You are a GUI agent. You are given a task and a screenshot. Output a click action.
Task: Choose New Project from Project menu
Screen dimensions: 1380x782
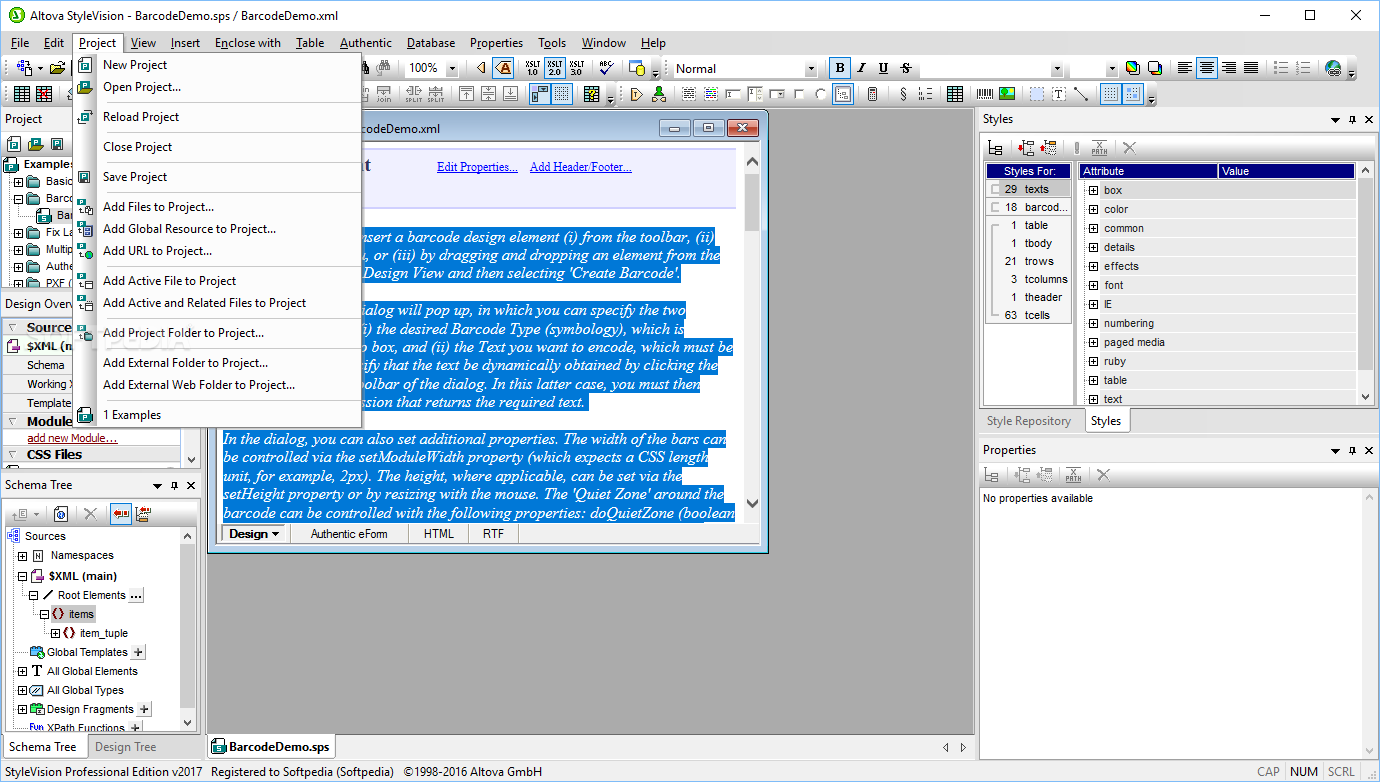click(x=135, y=65)
